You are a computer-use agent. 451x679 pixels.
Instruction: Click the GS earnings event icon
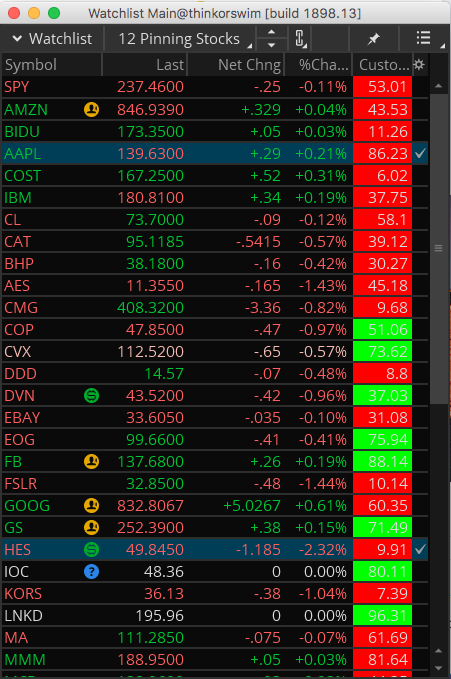pos(91,527)
